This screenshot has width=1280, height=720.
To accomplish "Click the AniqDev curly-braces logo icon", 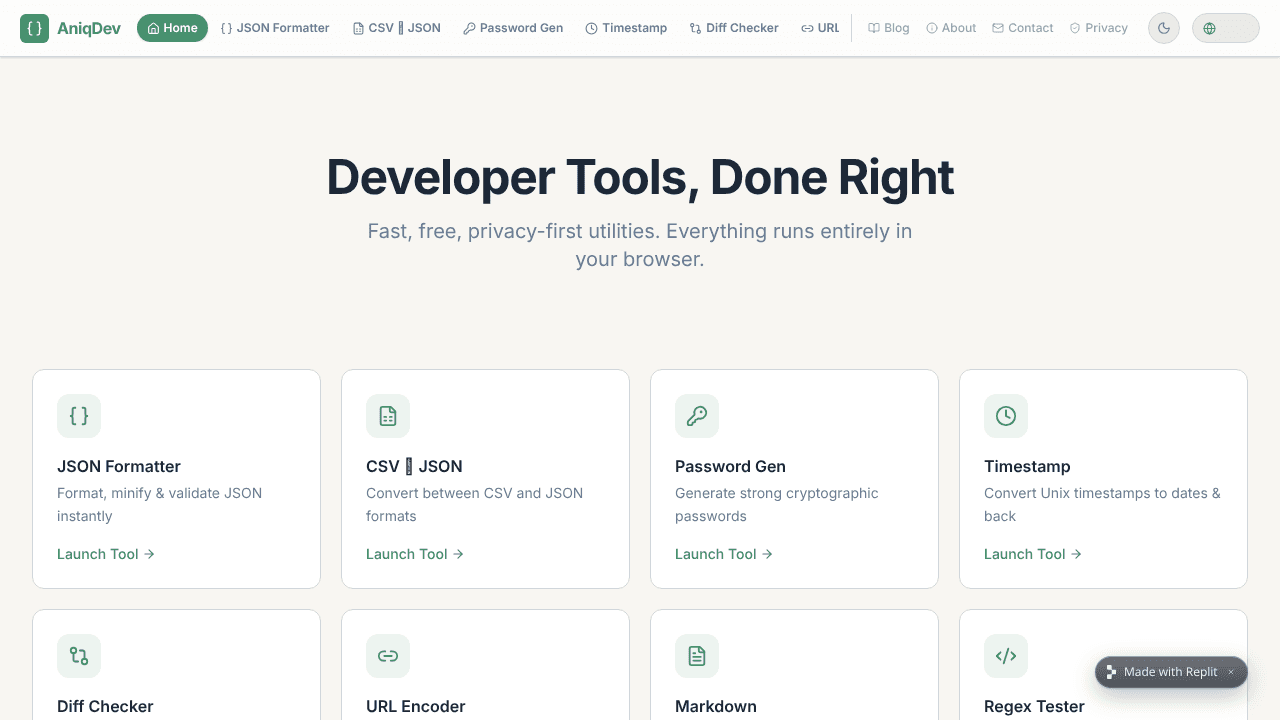I will point(34,28).
